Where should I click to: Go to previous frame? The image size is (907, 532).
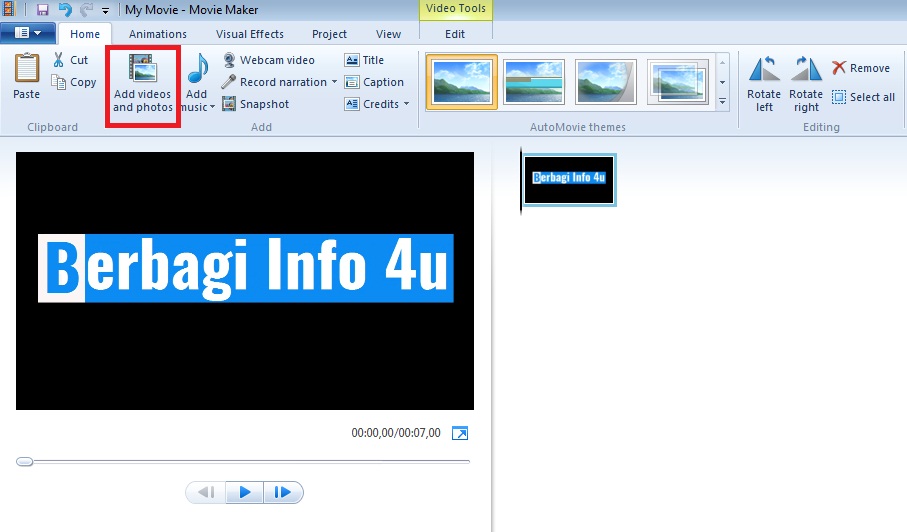(x=205, y=492)
